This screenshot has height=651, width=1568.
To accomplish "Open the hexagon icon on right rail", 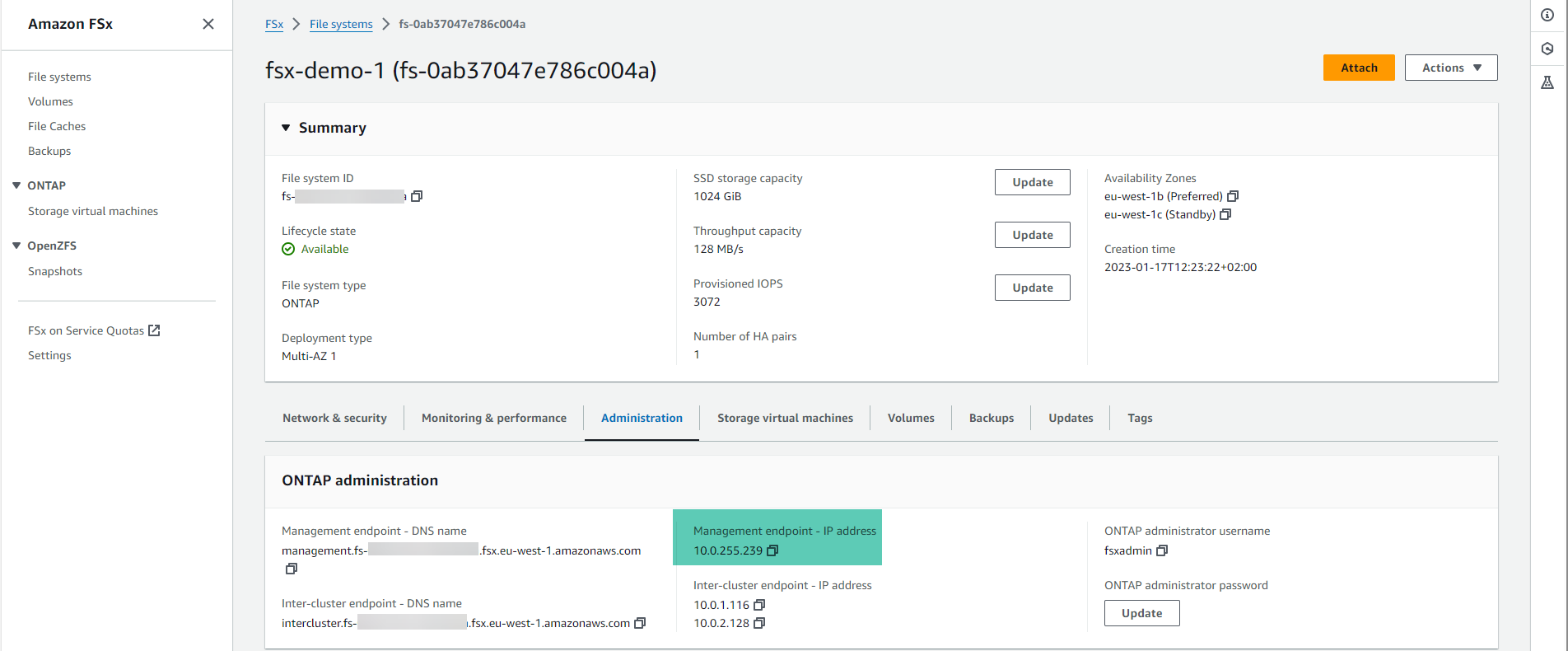I will (1548, 49).
